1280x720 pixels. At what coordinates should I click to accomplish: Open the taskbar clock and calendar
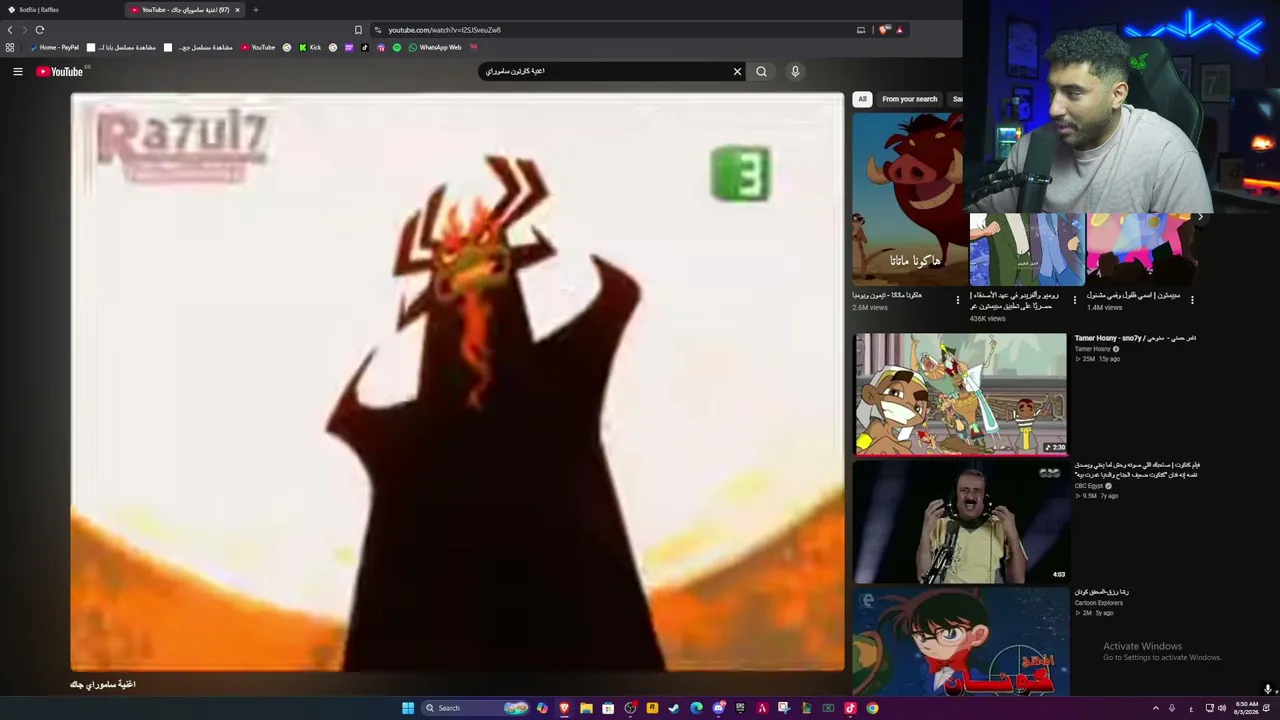[x=1247, y=708]
